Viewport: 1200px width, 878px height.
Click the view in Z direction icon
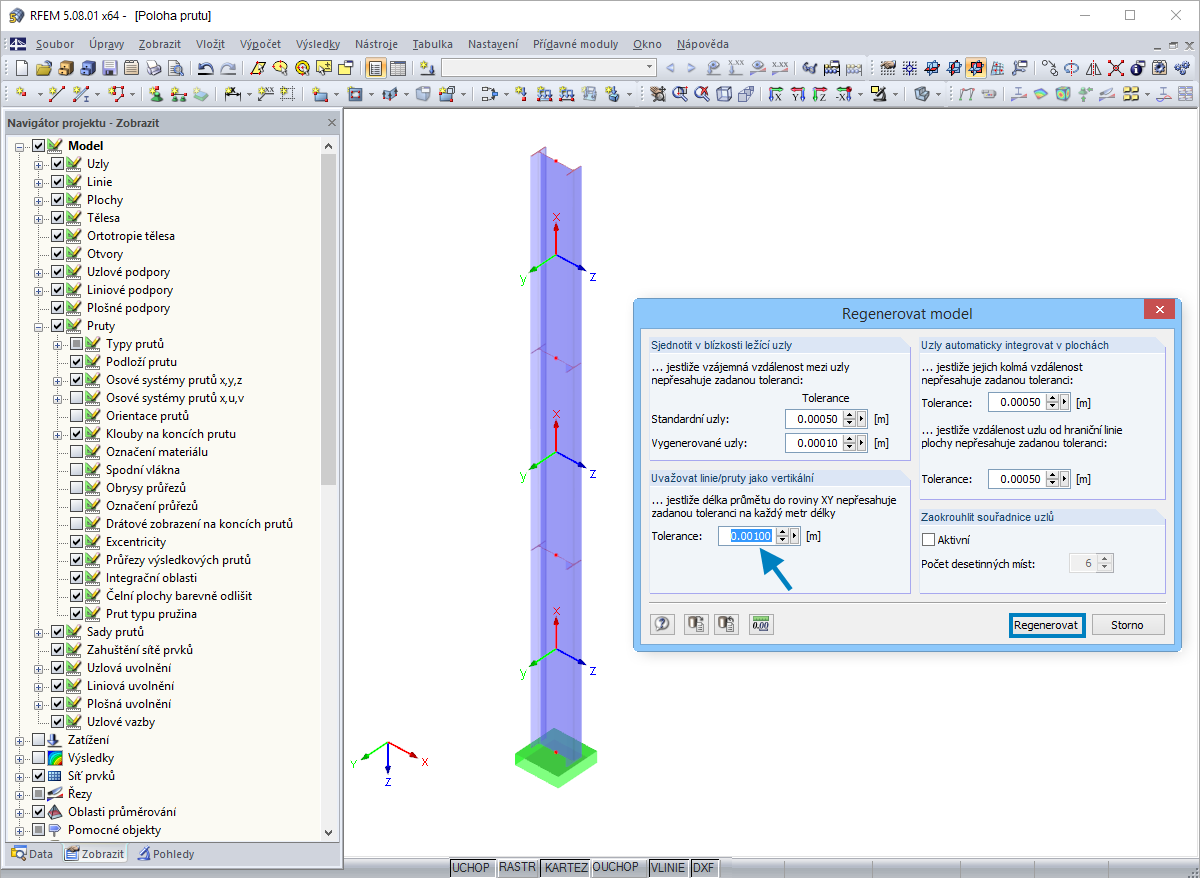pyautogui.click(x=820, y=95)
